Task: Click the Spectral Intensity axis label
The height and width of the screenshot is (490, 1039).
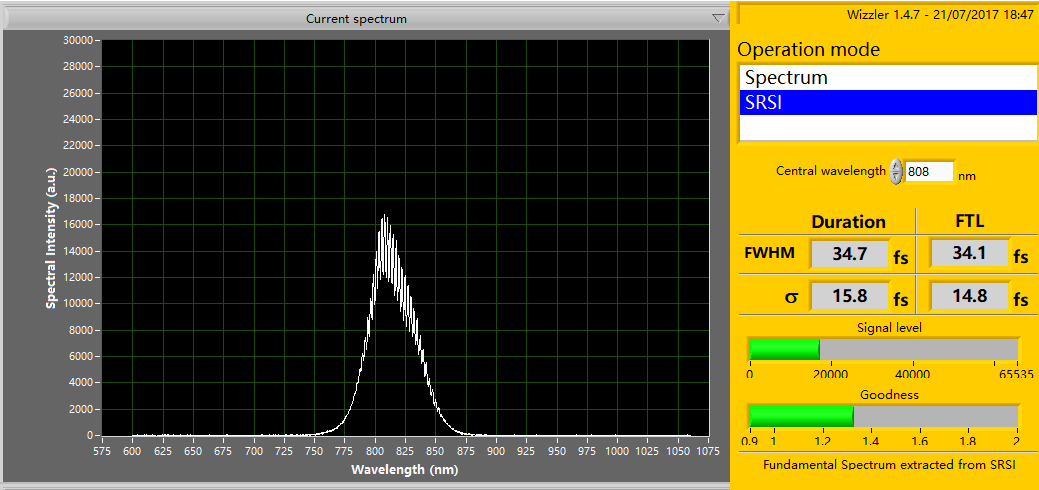Action: click(x=50, y=237)
